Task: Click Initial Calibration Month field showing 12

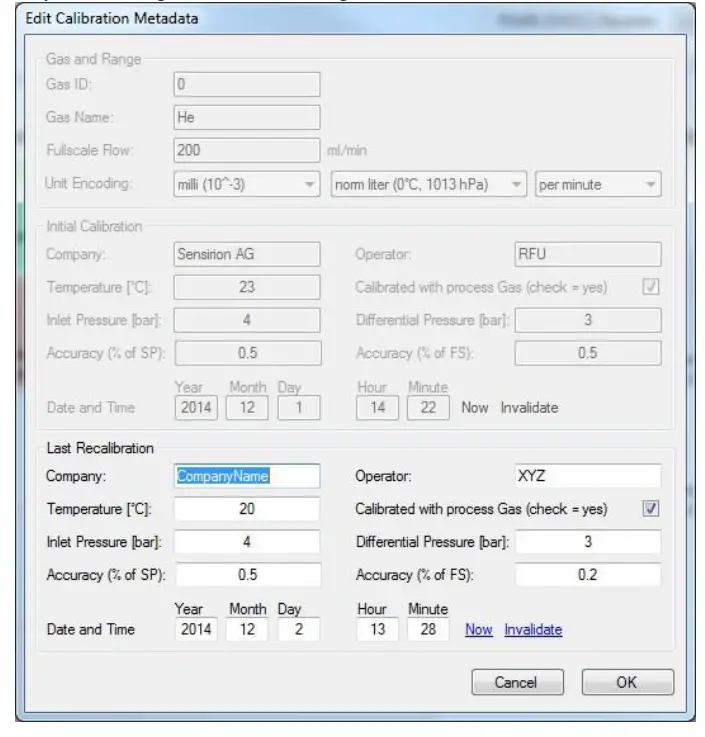Action: pos(247,408)
